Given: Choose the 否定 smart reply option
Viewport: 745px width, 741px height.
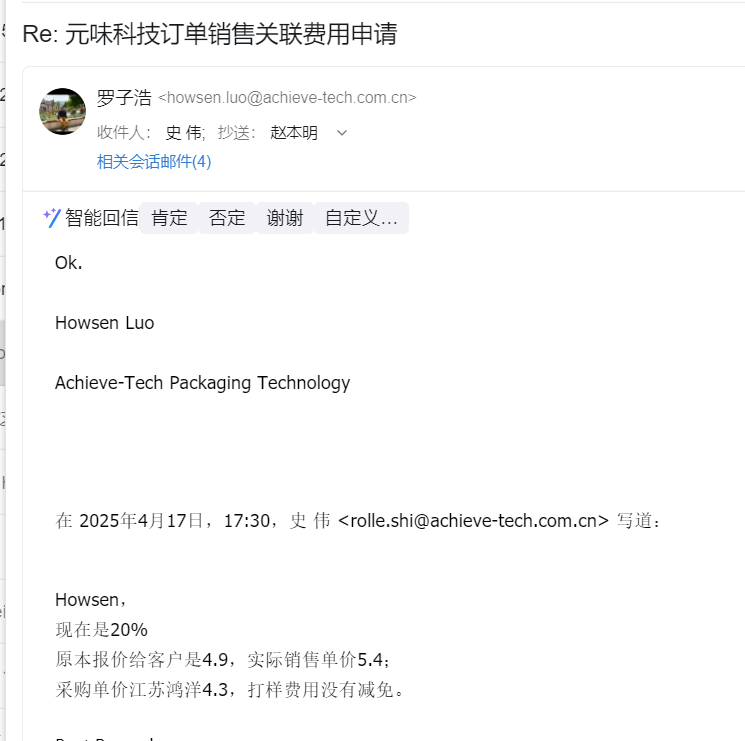Looking at the screenshot, I should 227,218.
